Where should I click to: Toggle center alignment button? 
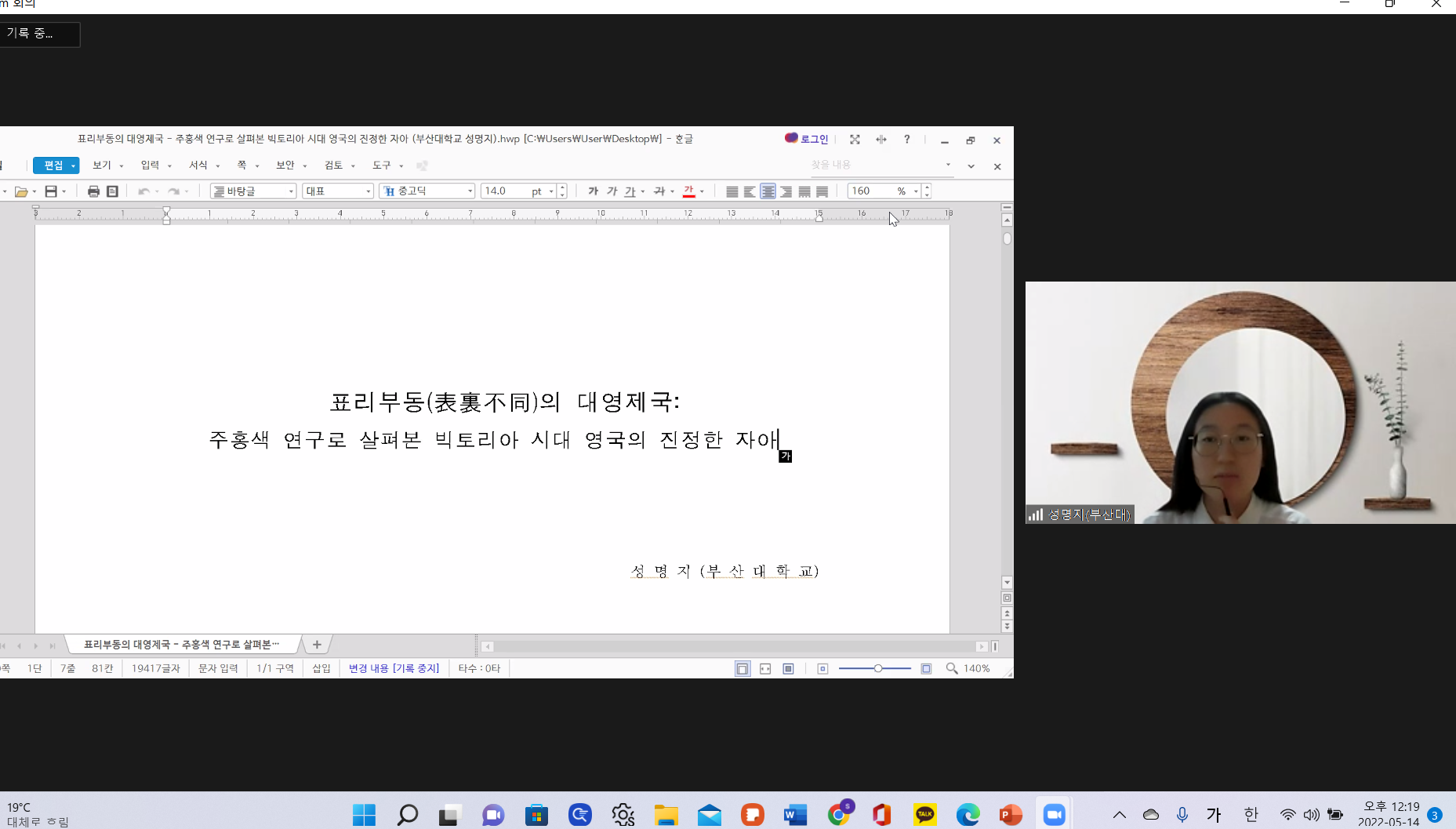768,191
